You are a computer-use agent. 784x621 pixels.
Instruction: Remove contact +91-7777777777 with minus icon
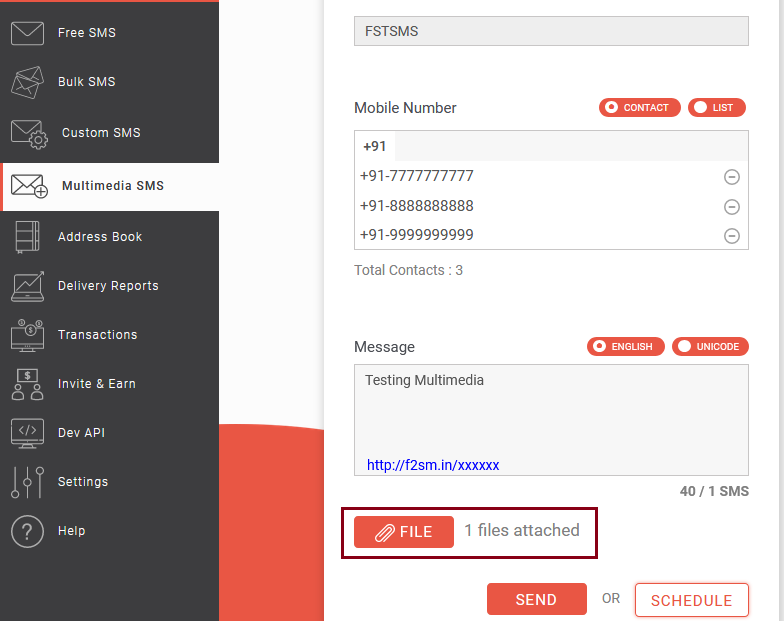pos(732,176)
